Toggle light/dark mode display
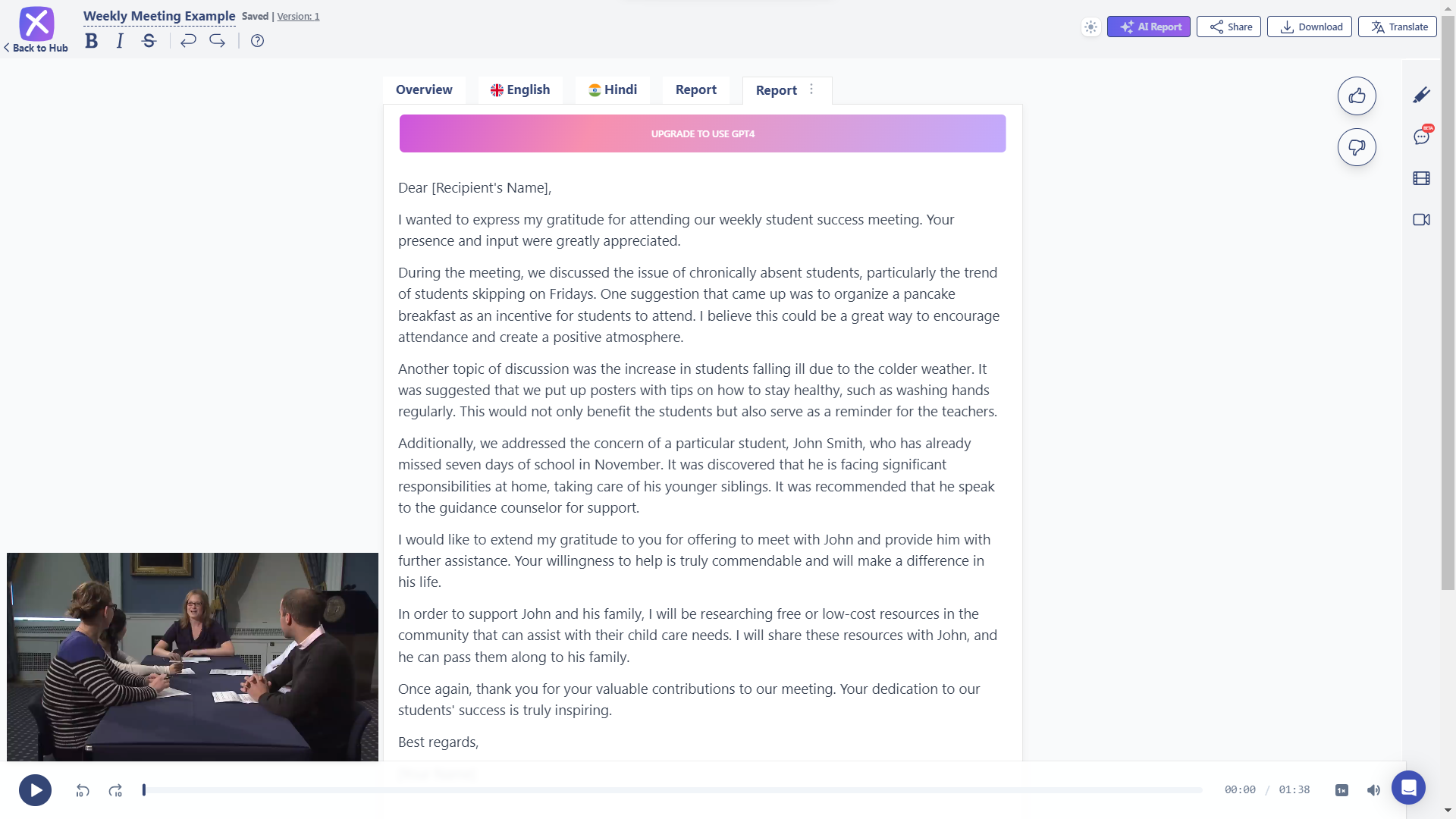Screen dimensions: 1456x819 [x=1091, y=27]
